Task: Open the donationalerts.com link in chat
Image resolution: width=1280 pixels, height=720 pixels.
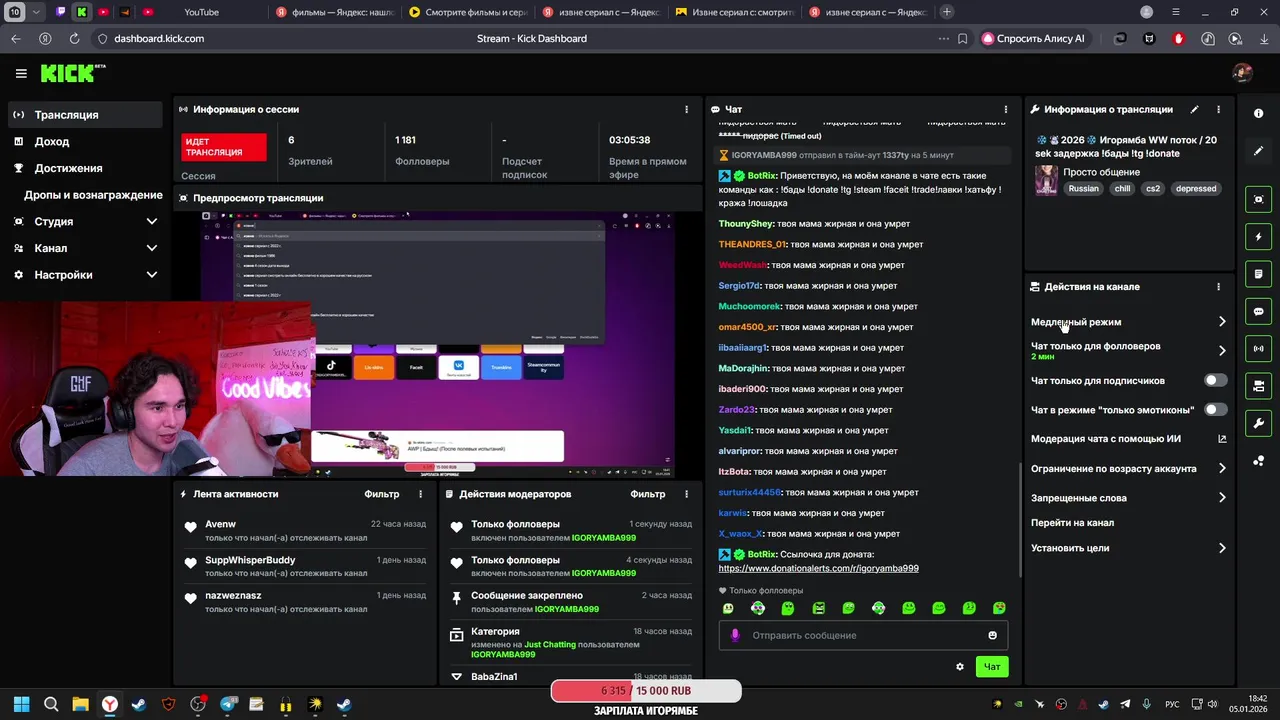Action: click(x=818, y=568)
